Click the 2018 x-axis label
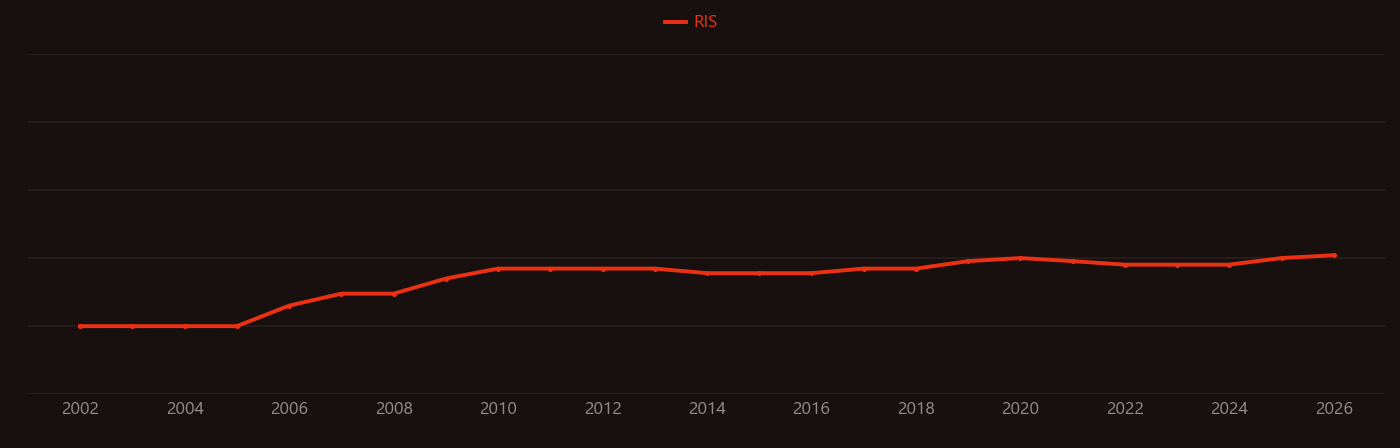The height and width of the screenshot is (448, 1400). pyautogui.click(x=916, y=409)
